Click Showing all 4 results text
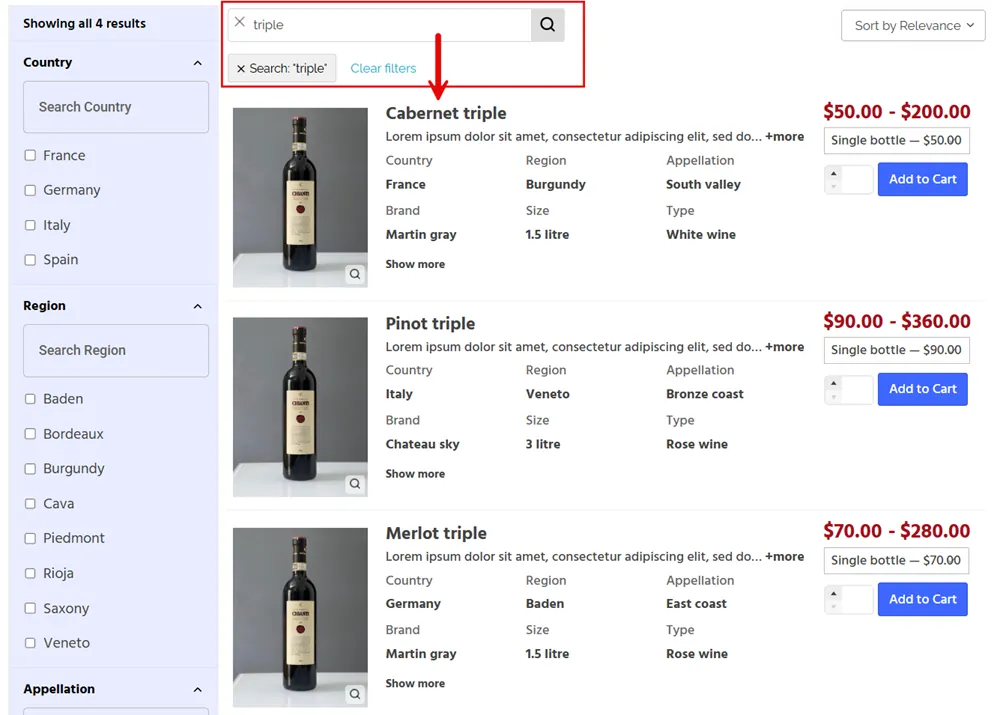The height and width of the screenshot is (715, 1000). pos(84,24)
